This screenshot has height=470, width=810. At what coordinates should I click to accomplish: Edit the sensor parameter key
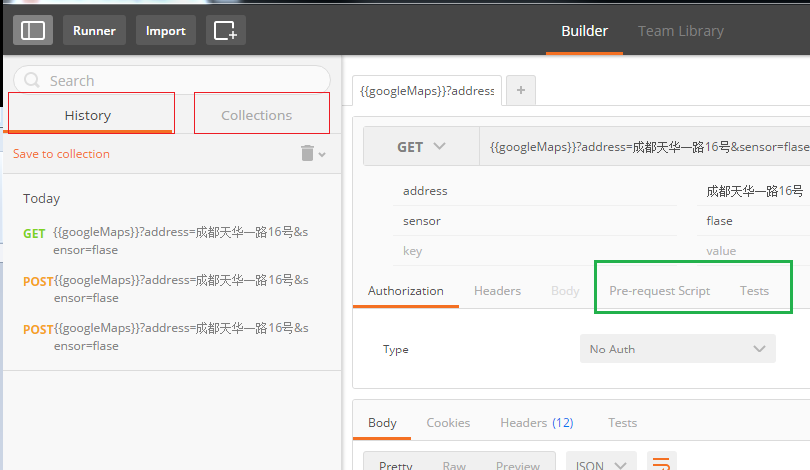coord(535,221)
